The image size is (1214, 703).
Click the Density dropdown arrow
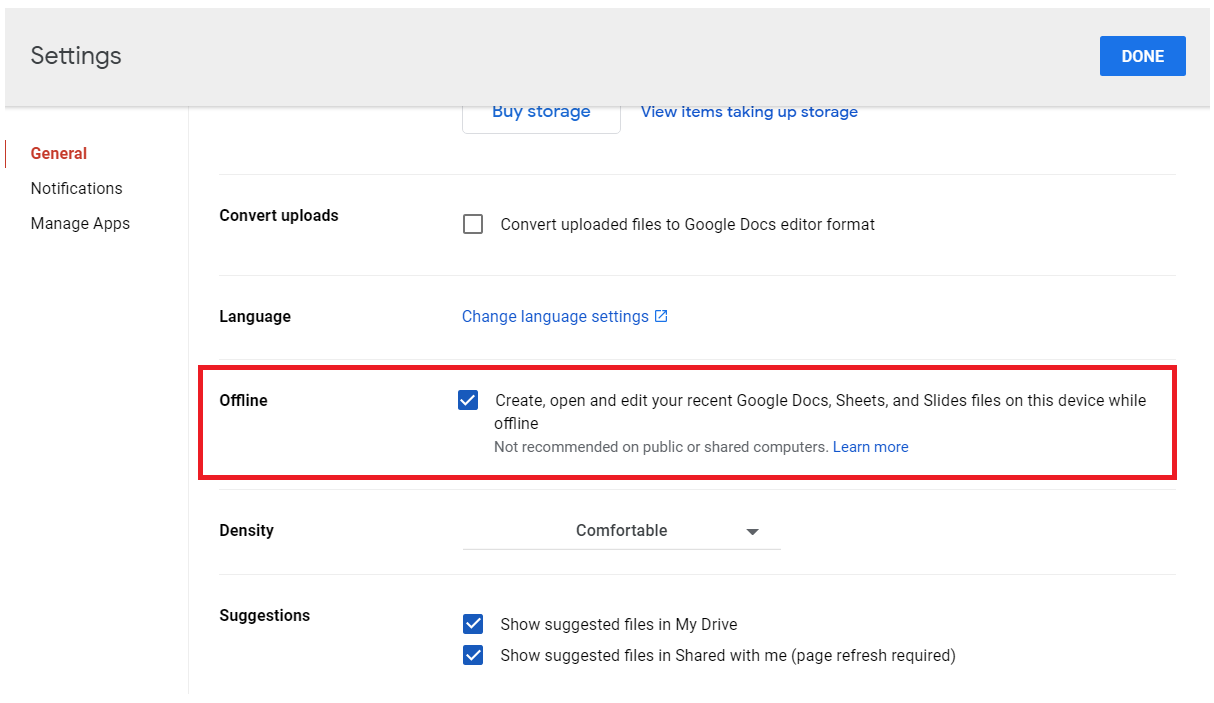point(753,532)
